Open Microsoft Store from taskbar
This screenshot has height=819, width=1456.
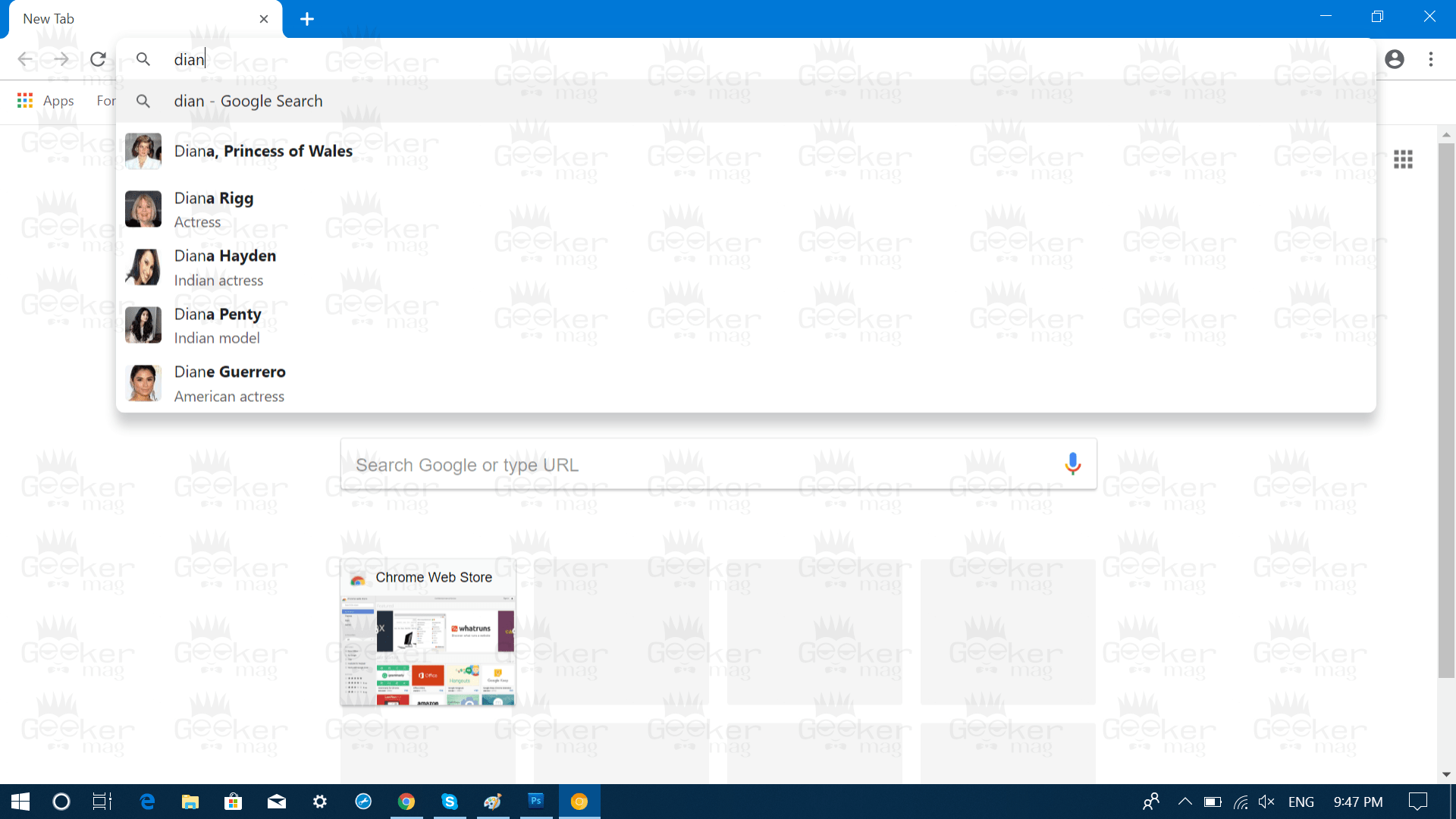click(x=234, y=802)
